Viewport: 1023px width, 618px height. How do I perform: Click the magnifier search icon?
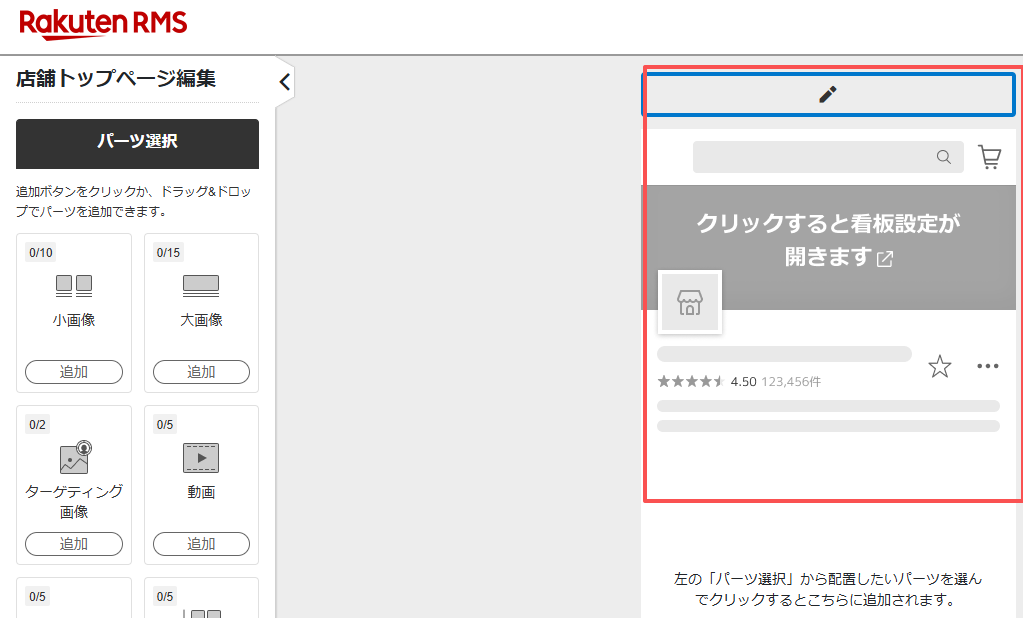943,157
